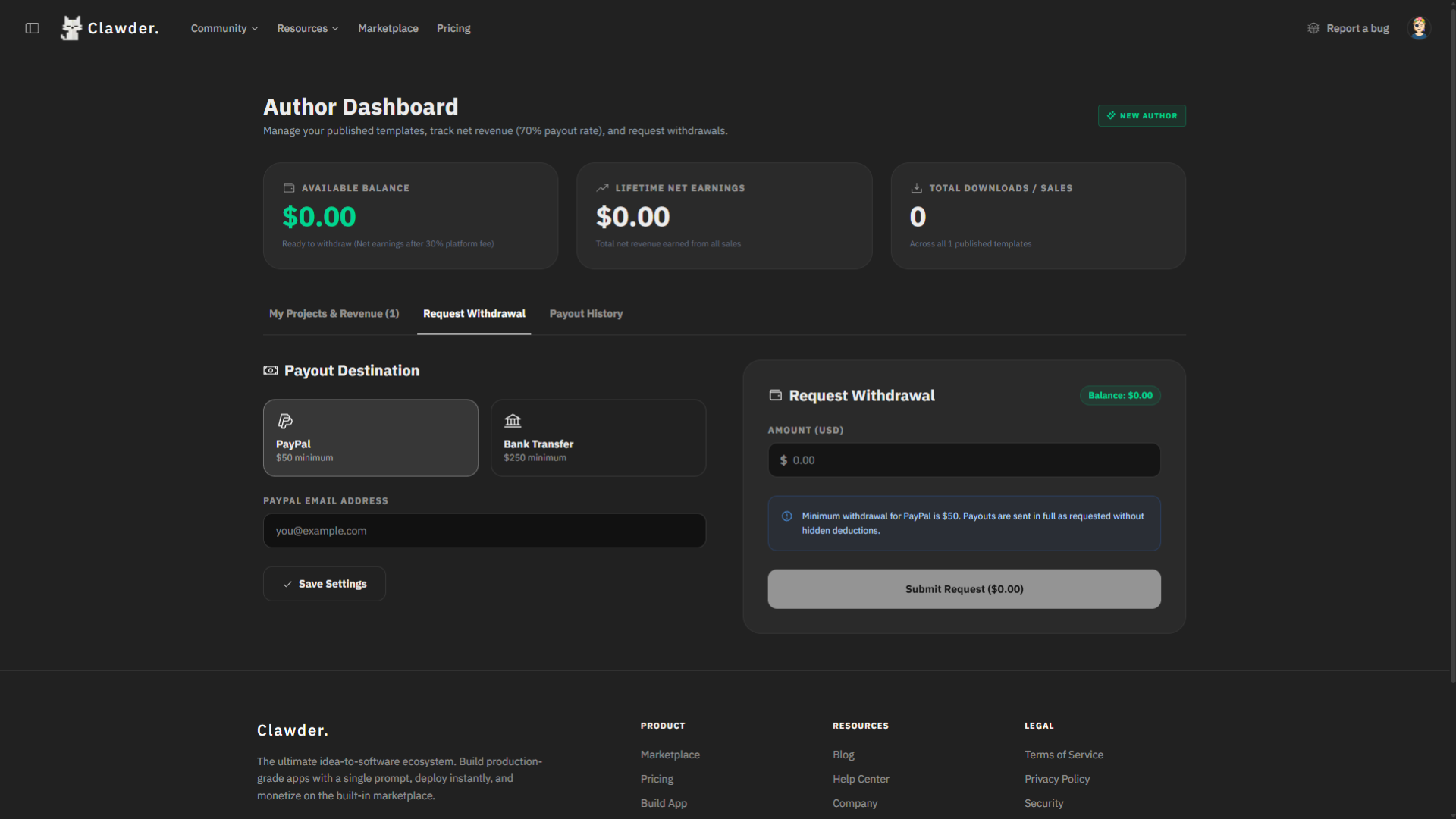This screenshot has width=1456, height=819.
Task: Open the Blog footer link
Action: 843,755
